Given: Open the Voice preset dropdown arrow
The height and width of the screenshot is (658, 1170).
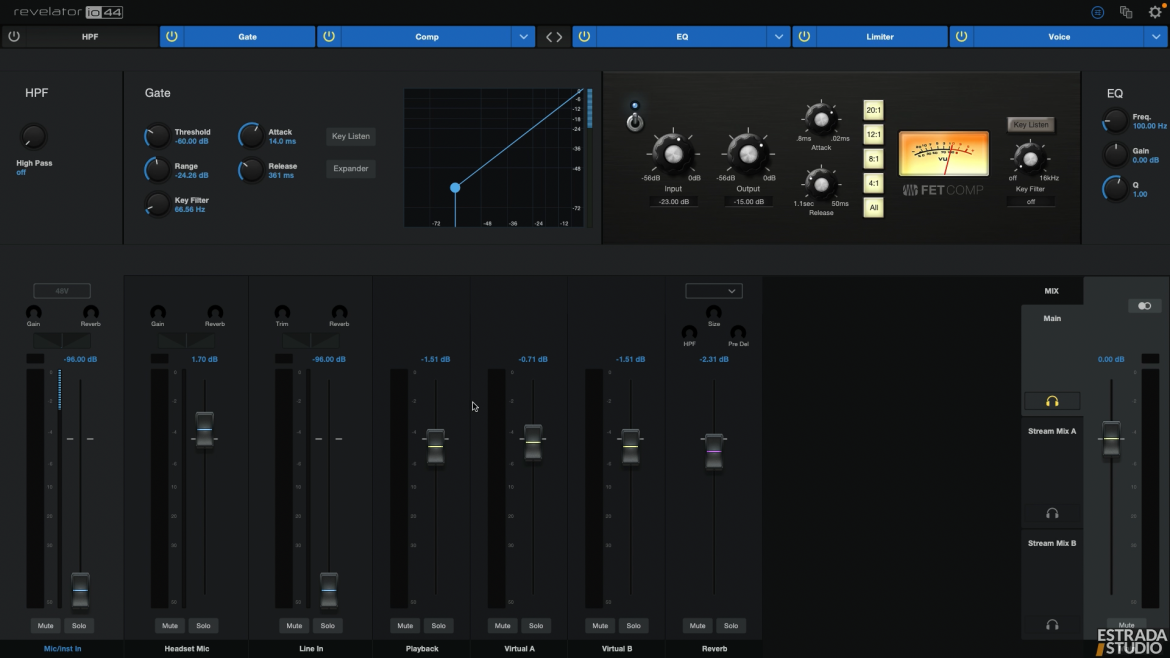Looking at the screenshot, I should pos(1156,37).
